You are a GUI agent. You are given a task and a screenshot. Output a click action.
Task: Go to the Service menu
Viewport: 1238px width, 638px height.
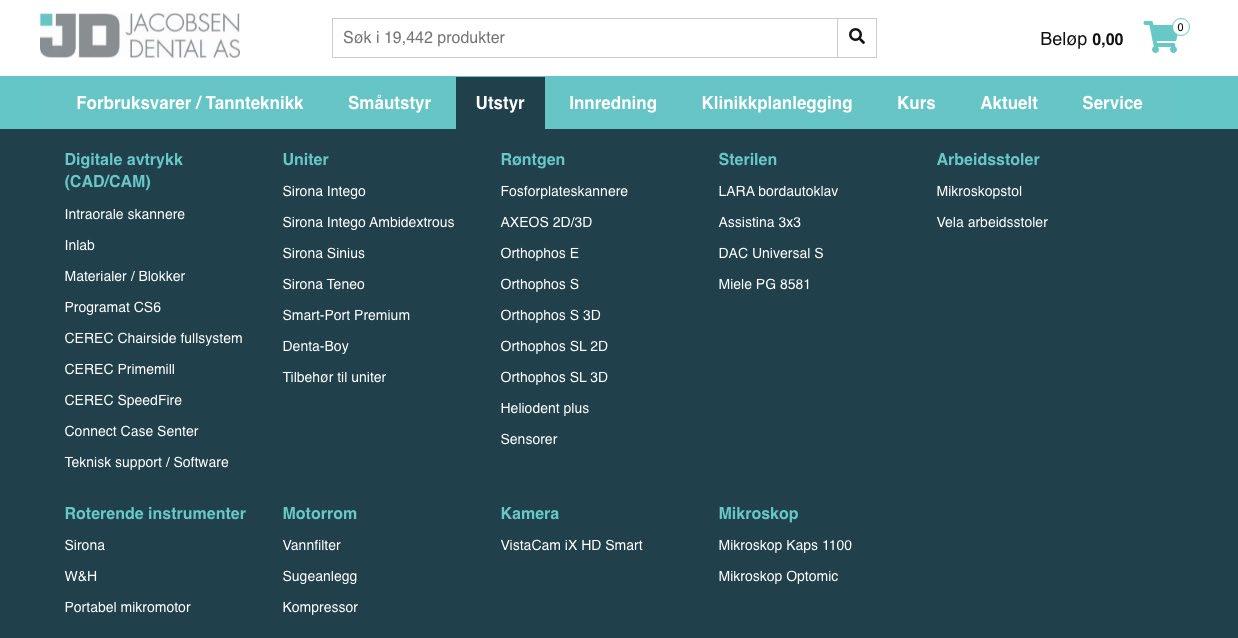point(1112,103)
